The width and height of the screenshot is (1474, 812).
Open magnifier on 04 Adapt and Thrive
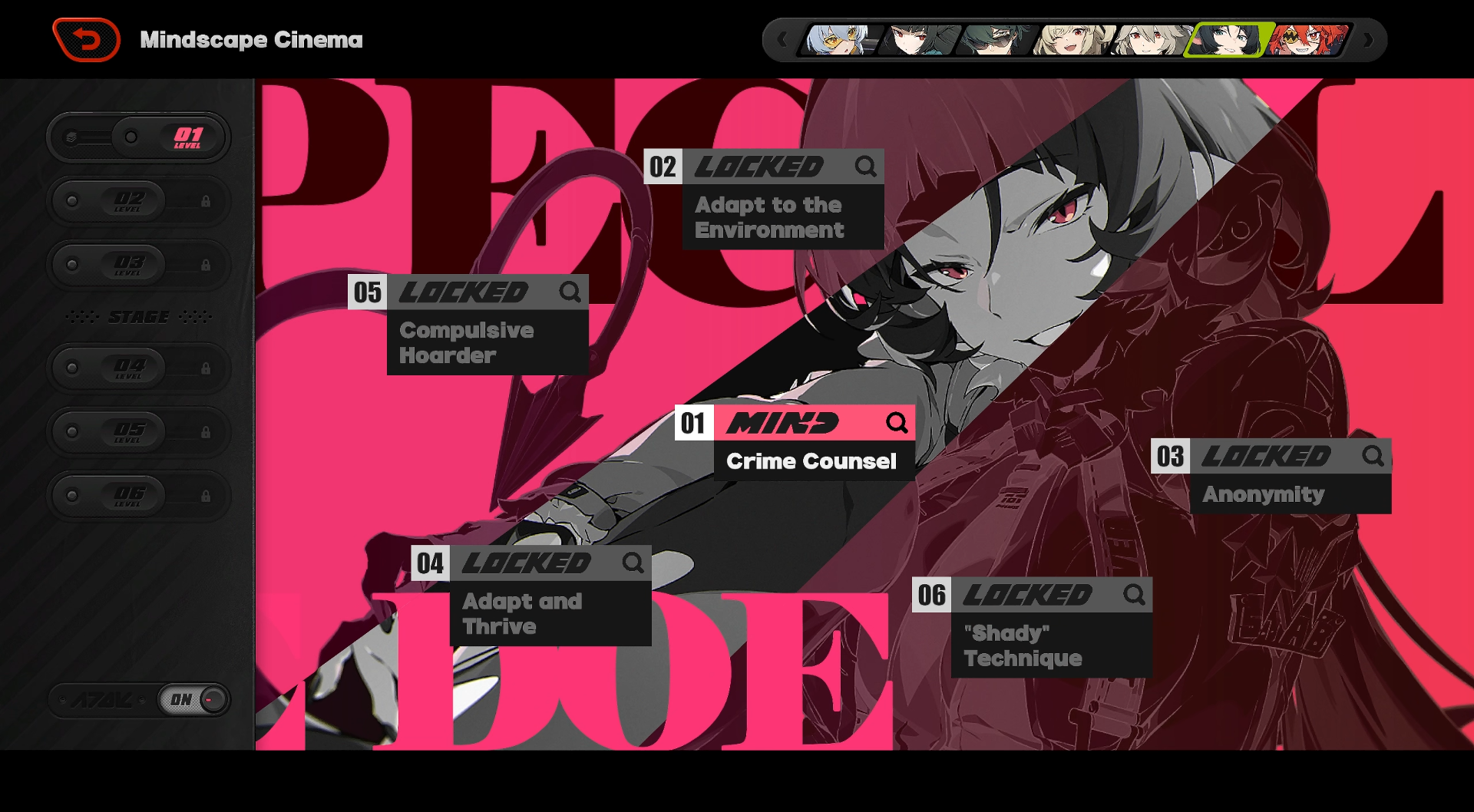tap(633, 563)
